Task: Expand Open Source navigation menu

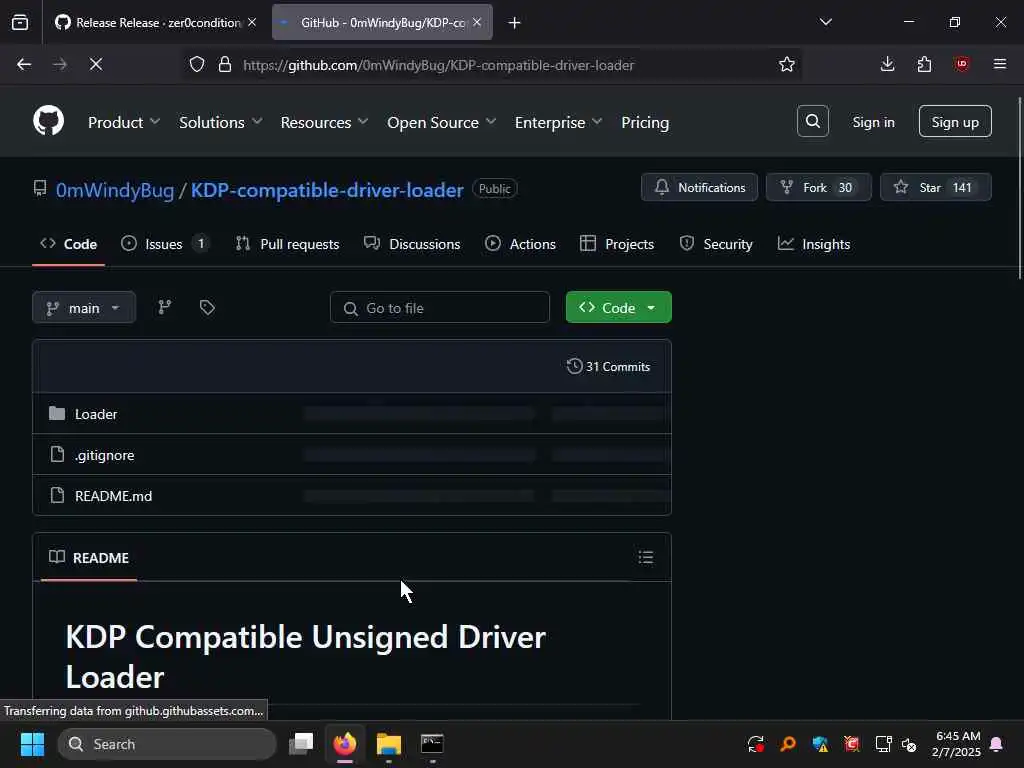Action: (x=441, y=122)
